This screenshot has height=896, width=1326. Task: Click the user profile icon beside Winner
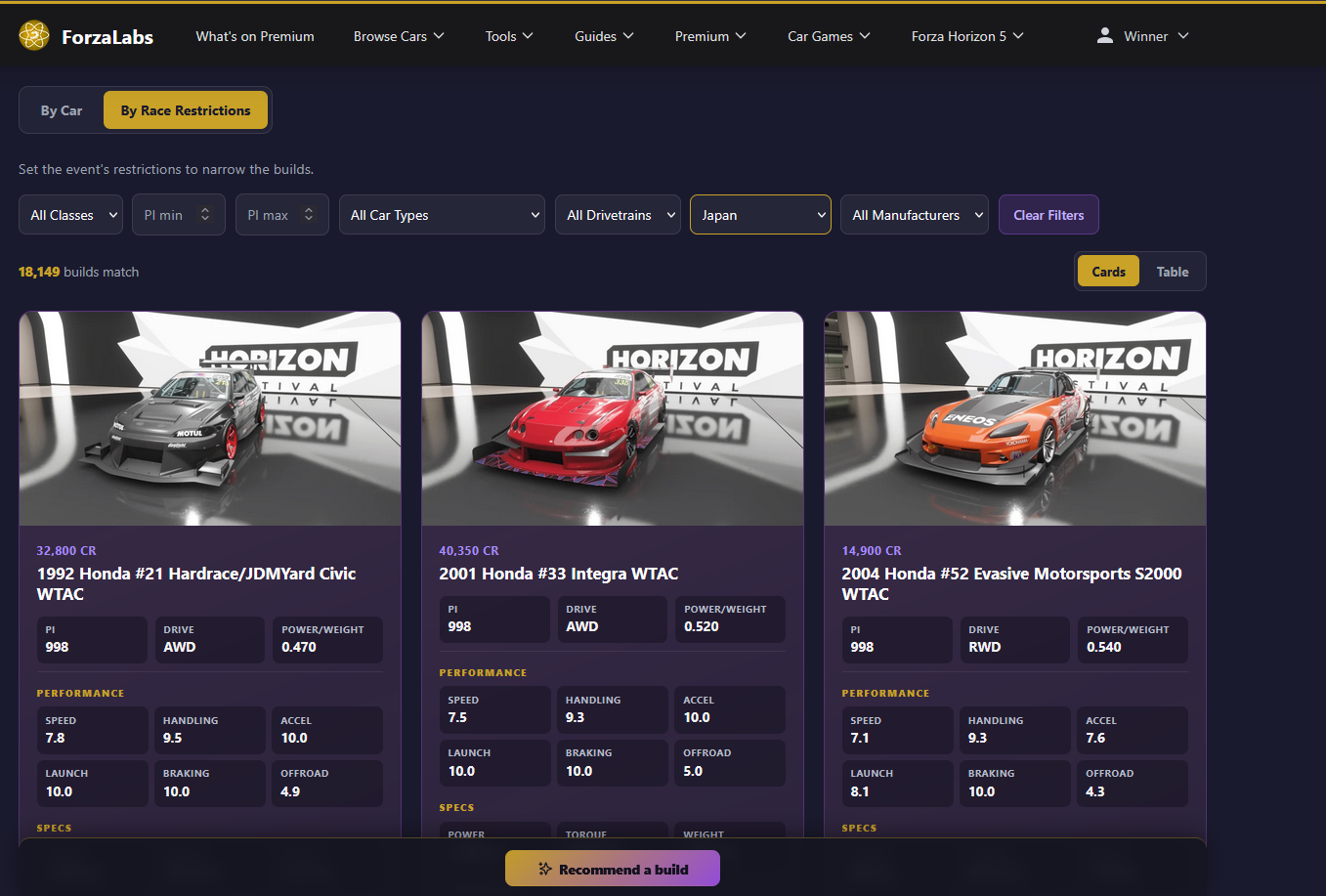[x=1105, y=35]
